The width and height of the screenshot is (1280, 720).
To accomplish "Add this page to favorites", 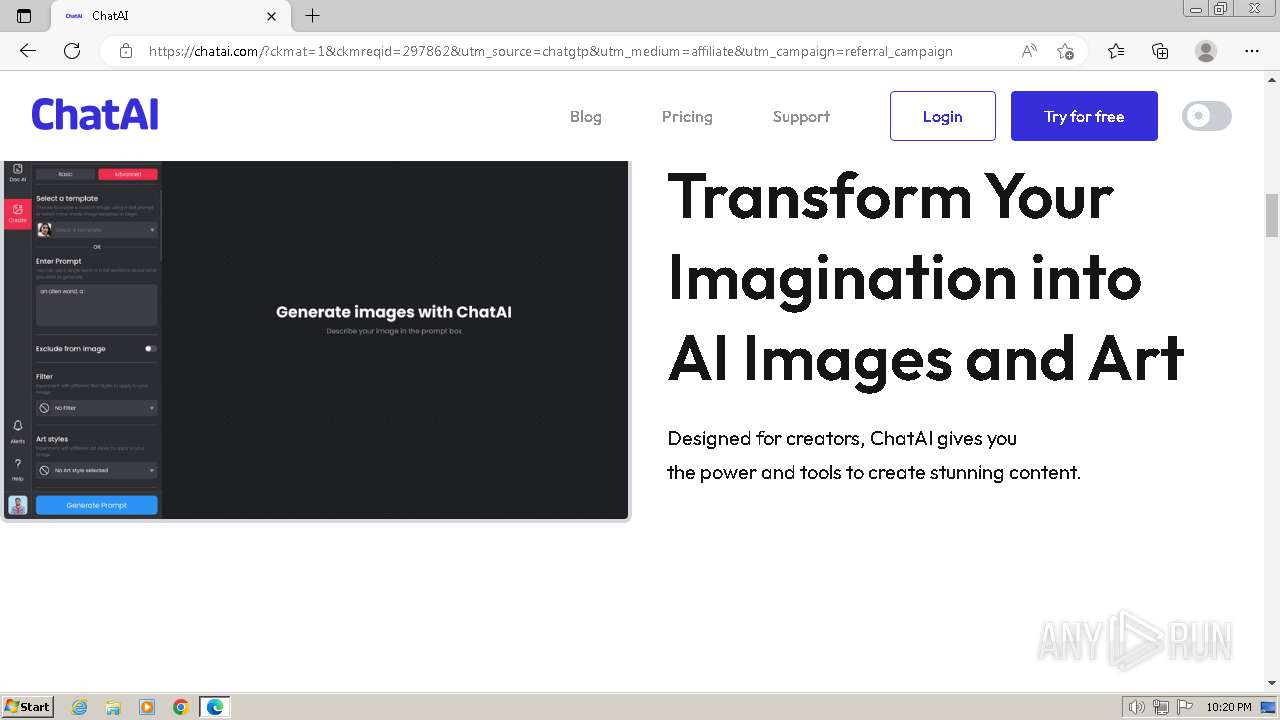I will click(x=1065, y=51).
